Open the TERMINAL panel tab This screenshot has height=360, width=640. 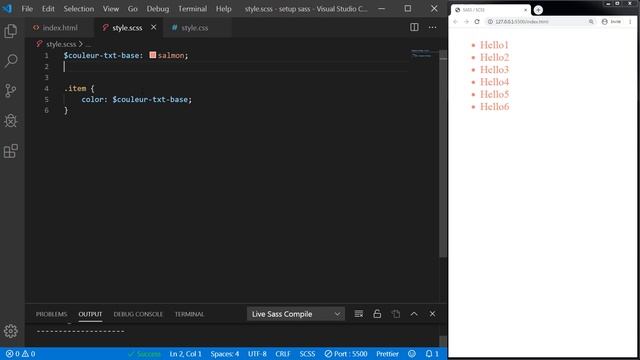(189, 314)
